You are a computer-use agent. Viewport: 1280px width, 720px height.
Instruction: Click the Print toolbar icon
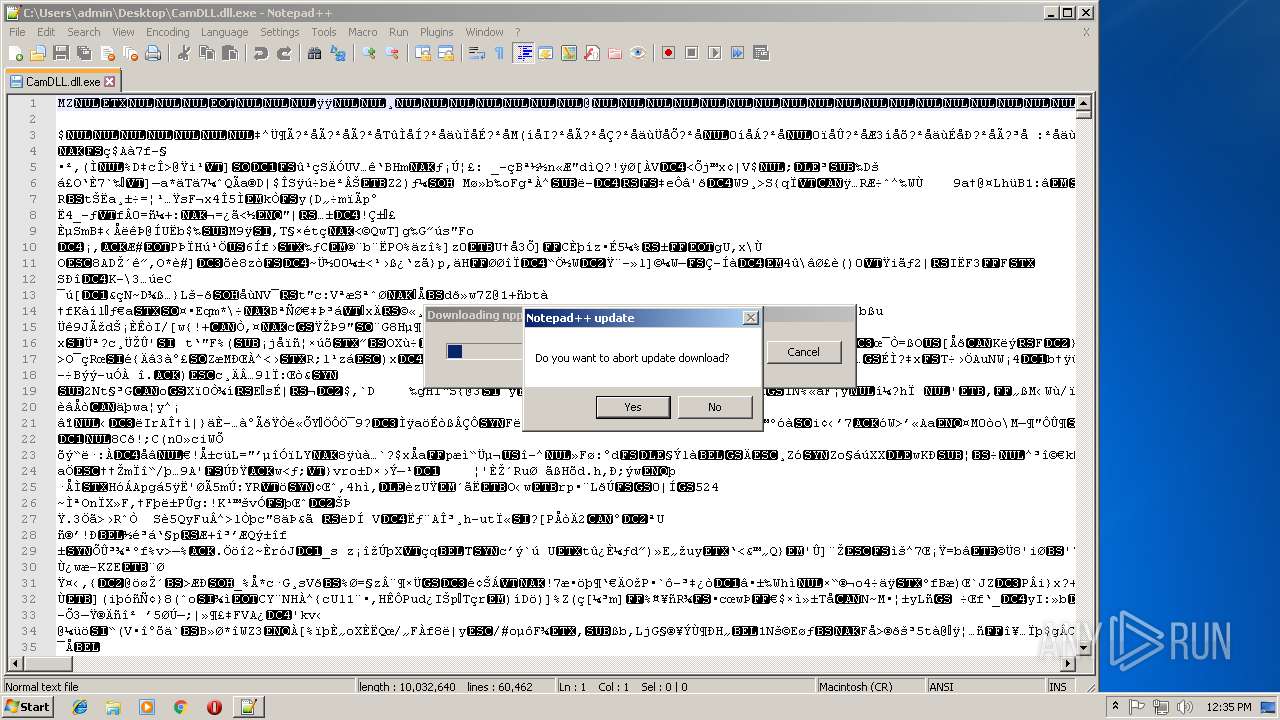(x=153, y=53)
